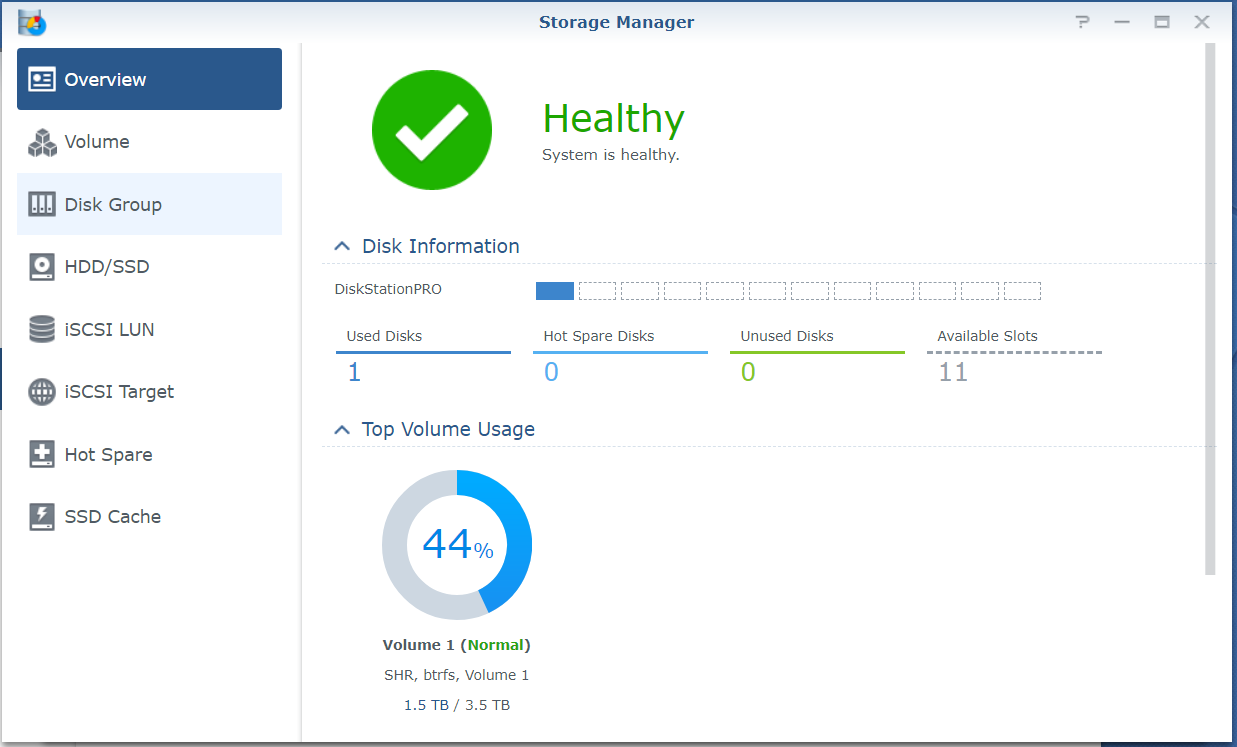Click the vertical scrollbar
1237x747 pixels.
point(1210,310)
